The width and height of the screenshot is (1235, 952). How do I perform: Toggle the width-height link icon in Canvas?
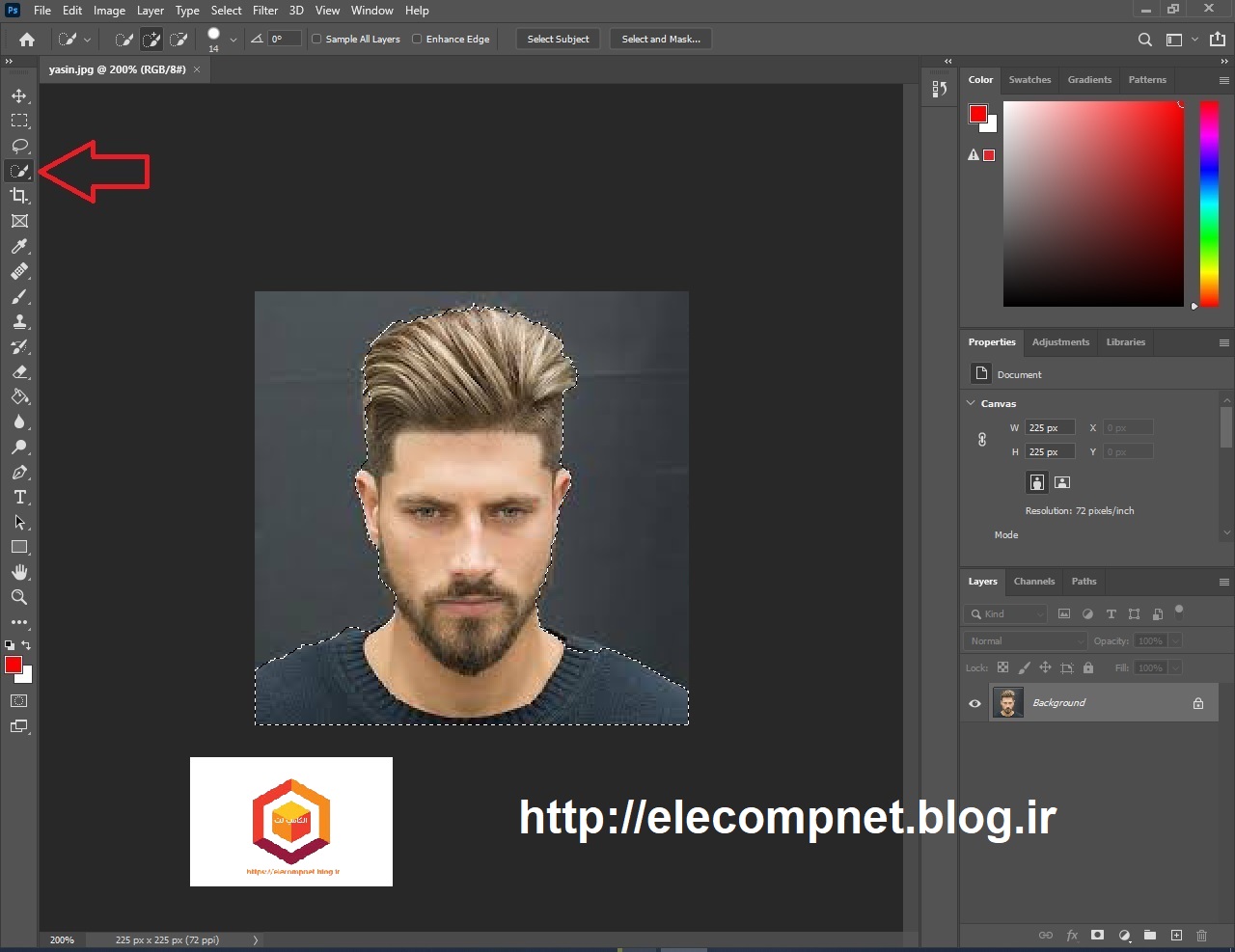[x=982, y=440]
